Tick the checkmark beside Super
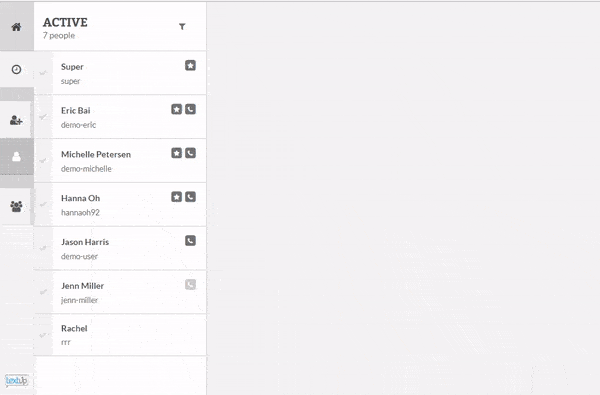The width and height of the screenshot is (600, 395). coord(43,73)
